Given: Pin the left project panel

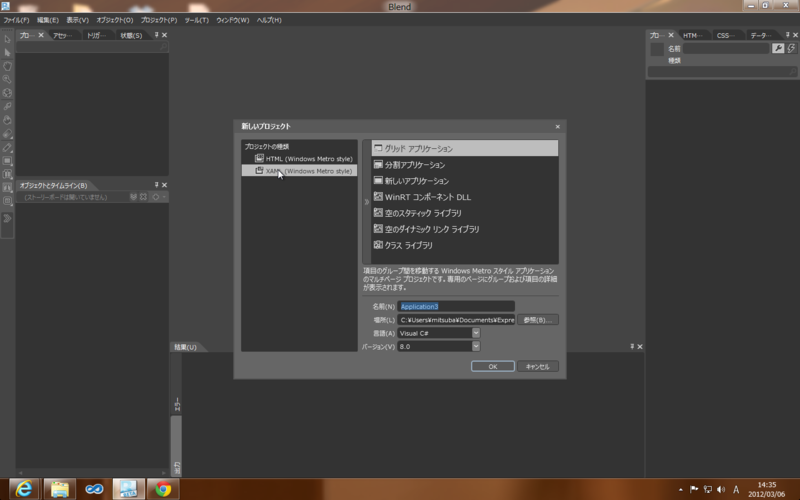Looking at the screenshot, I should click(156, 35).
